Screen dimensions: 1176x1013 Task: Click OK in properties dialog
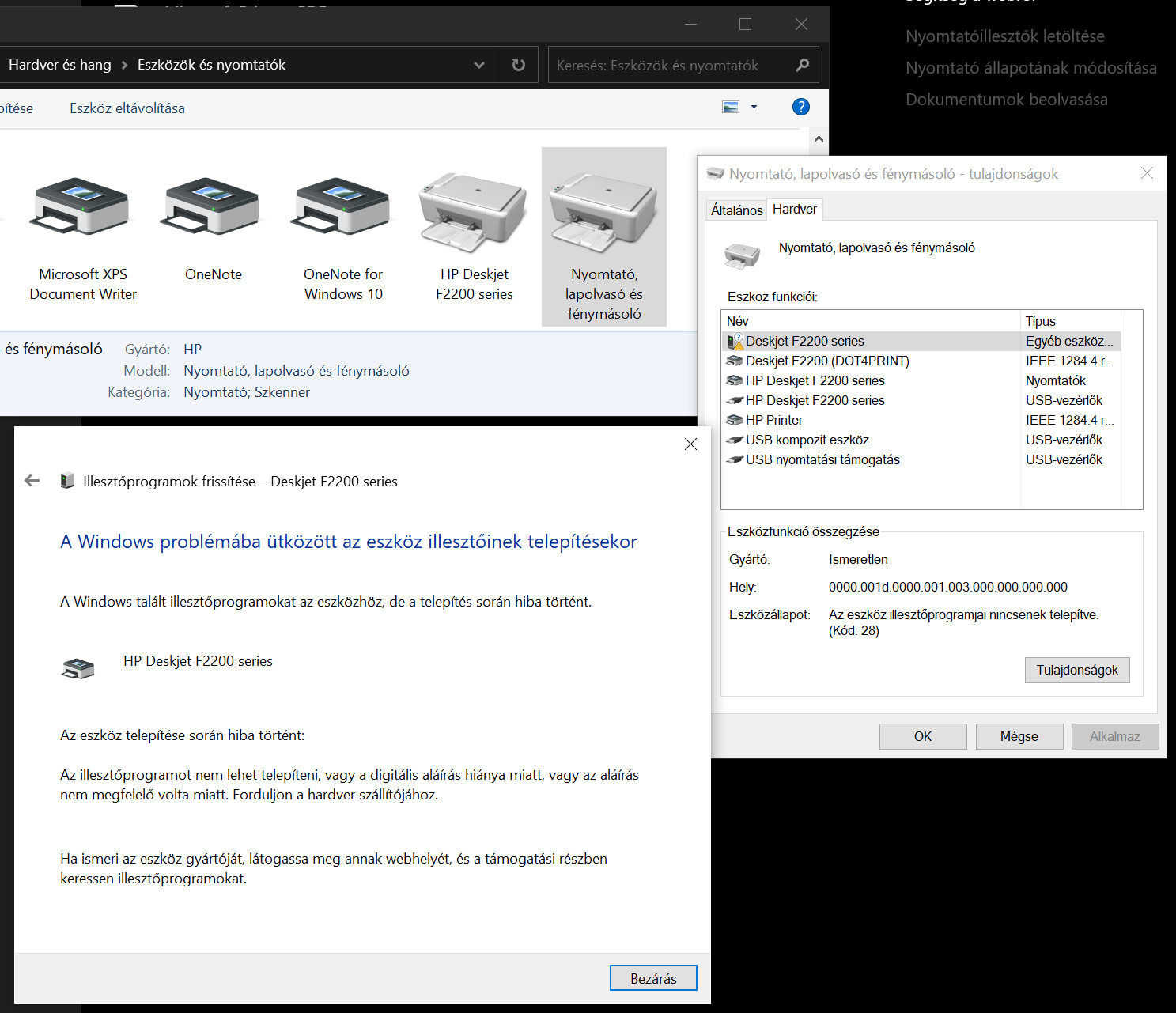923,736
